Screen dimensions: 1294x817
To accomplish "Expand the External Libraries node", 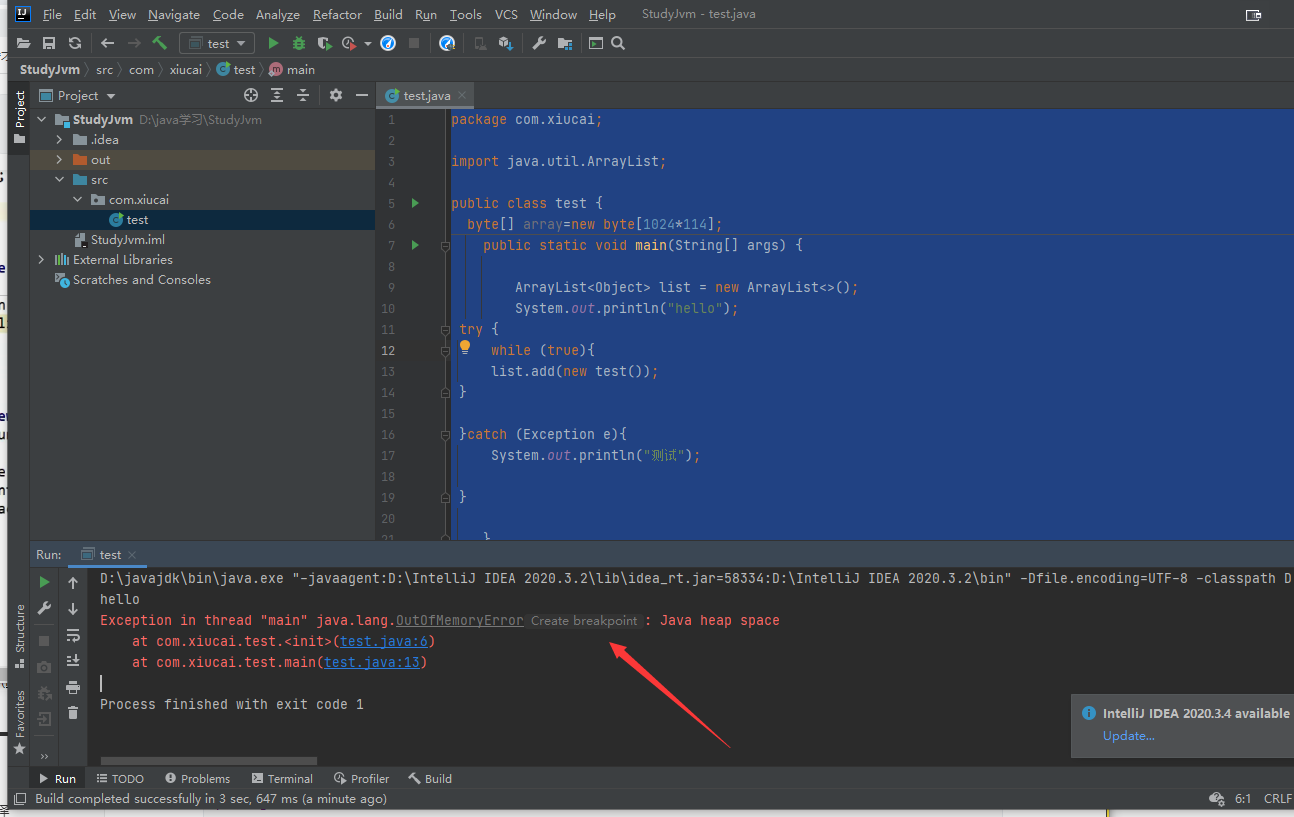I will pyautogui.click(x=42, y=259).
